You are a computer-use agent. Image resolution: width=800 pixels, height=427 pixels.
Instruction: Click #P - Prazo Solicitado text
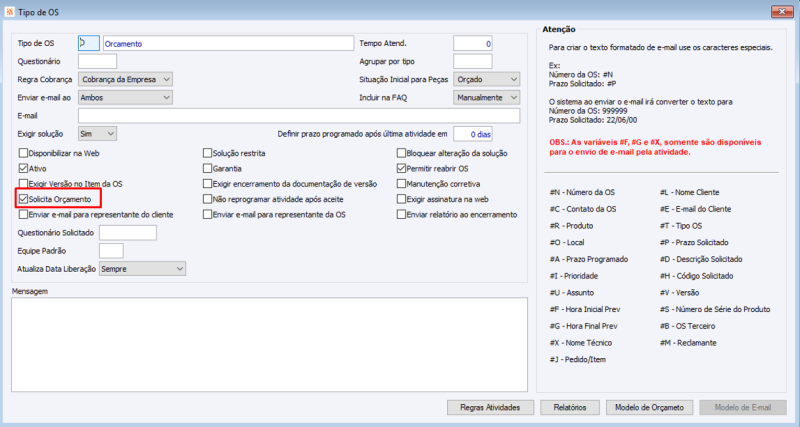pyautogui.click(x=694, y=243)
